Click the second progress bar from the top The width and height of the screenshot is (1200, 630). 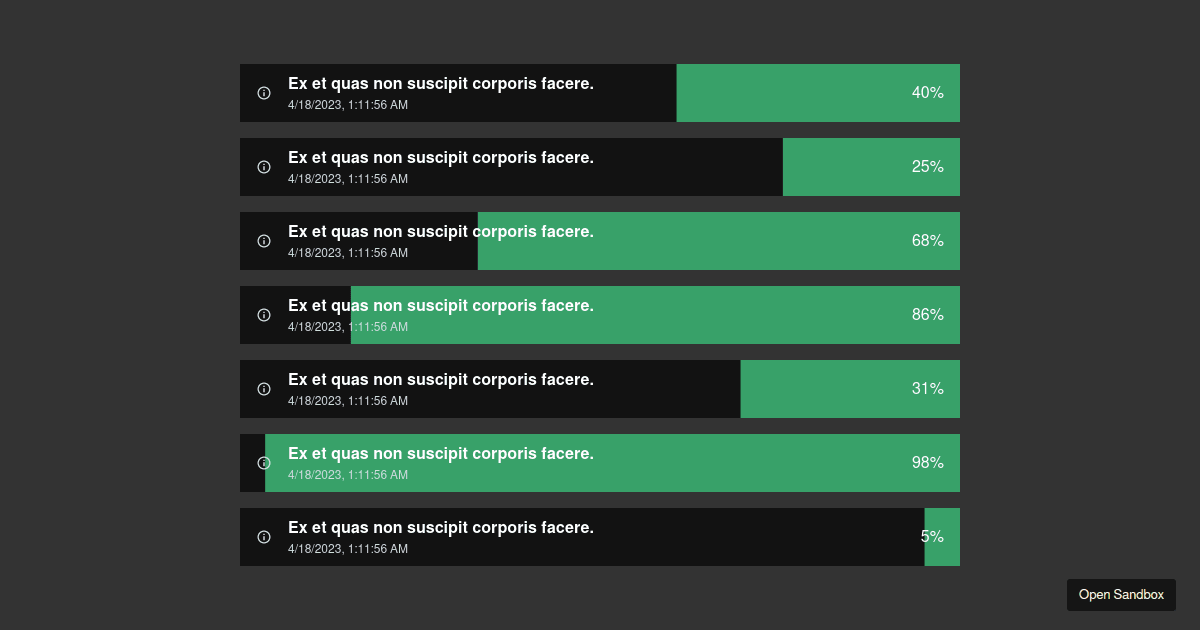600,167
